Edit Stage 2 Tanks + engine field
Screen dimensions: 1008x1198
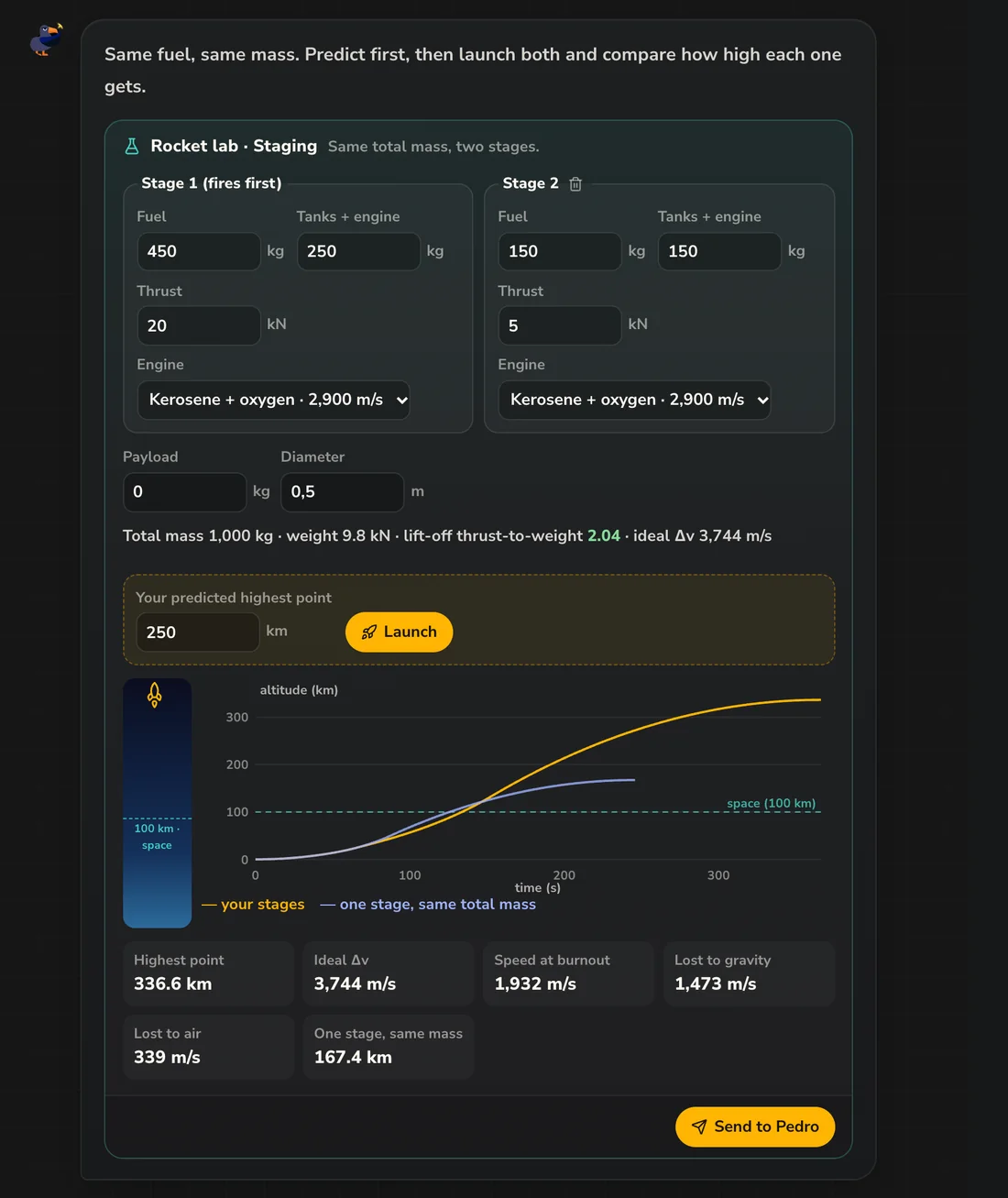click(x=719, y=251)
